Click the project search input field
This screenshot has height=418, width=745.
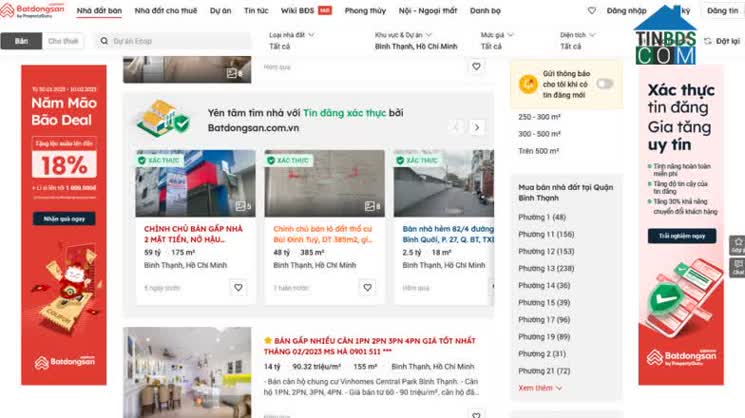coord(177,41)
